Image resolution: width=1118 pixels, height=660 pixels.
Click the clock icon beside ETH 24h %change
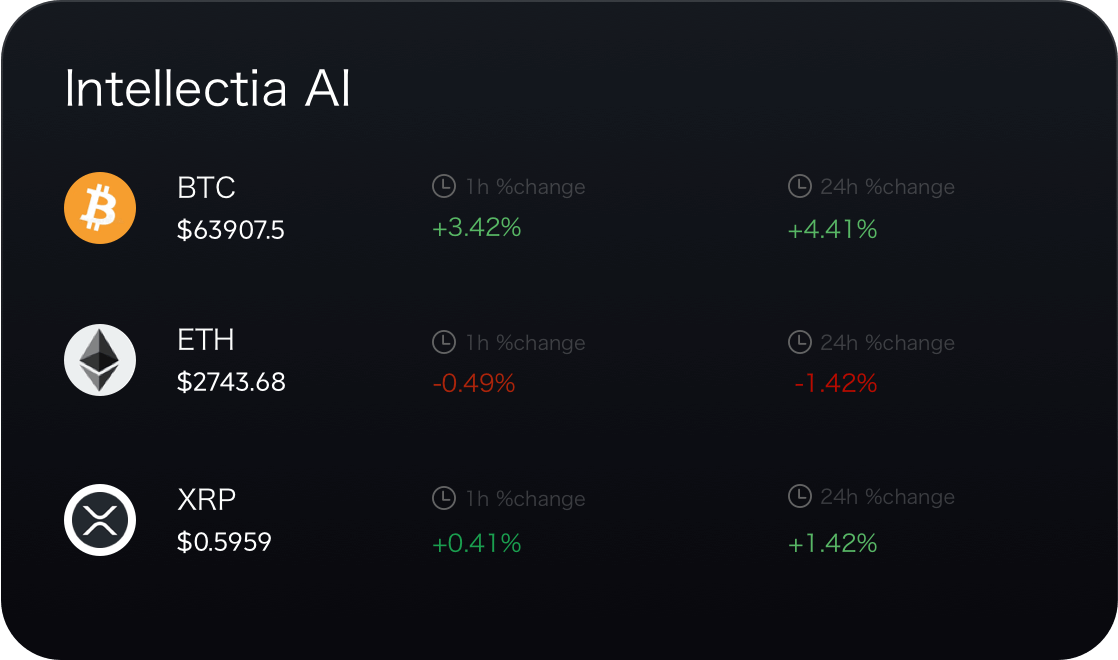(x=800, y=342)
